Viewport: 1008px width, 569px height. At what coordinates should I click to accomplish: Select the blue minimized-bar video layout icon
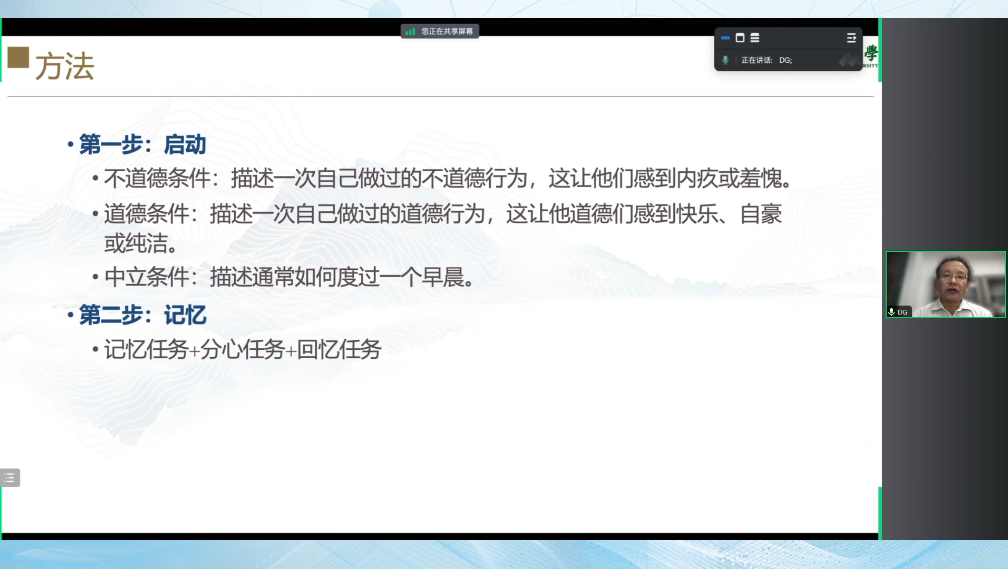(x=726, y=38)
